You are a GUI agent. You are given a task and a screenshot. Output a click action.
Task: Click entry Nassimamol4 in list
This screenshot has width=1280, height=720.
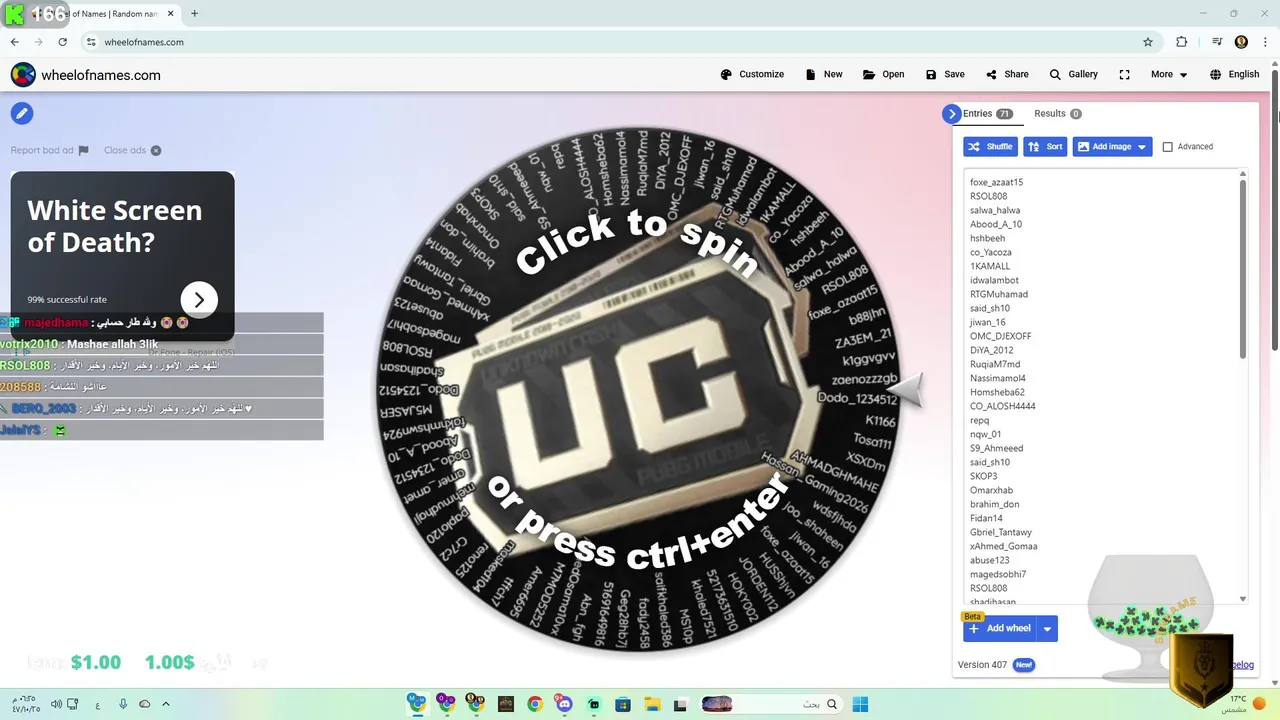[x=998, y=378]
